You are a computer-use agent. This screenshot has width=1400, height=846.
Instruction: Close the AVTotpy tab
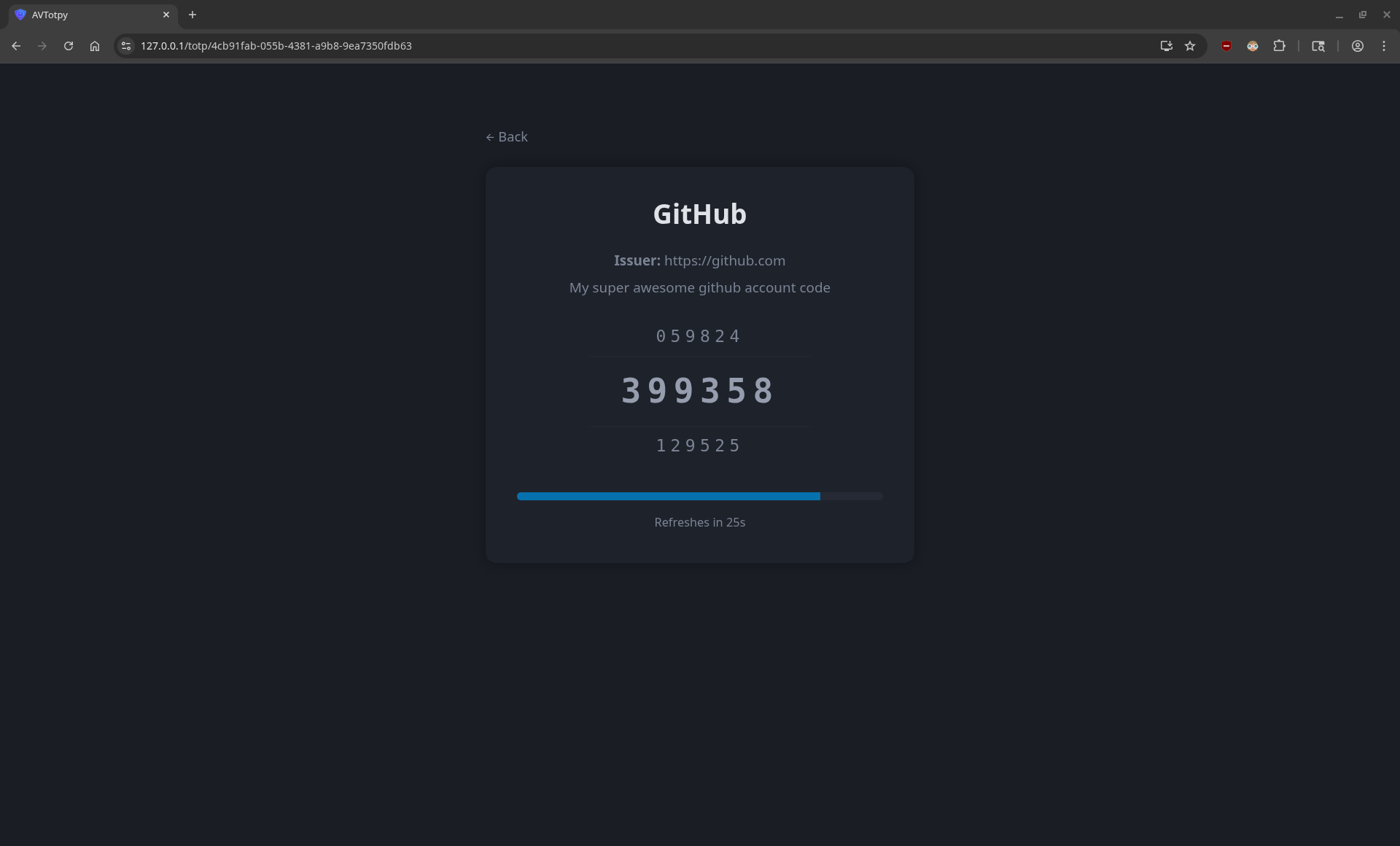(x=166, y=15)
